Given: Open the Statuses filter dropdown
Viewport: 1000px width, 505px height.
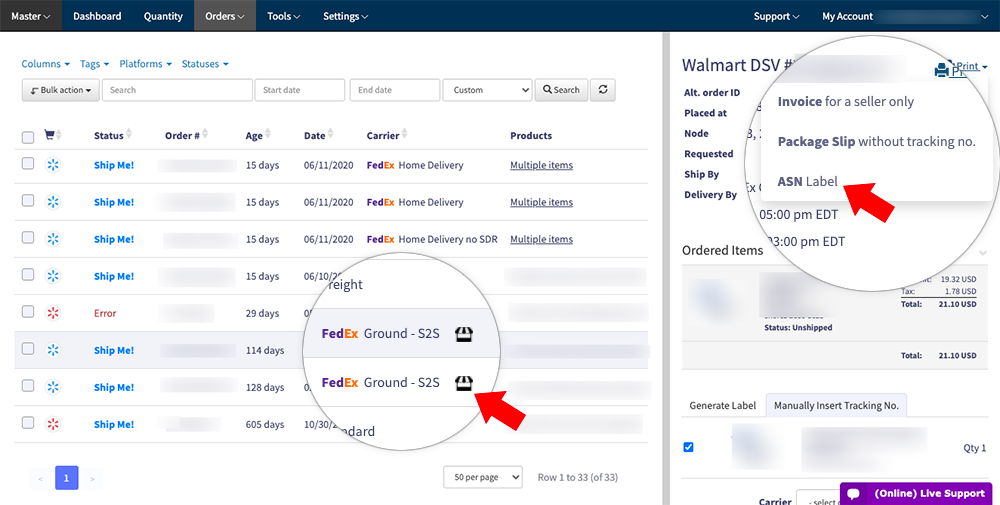Looking at the screenshot, I should click(x=205, y=64).
